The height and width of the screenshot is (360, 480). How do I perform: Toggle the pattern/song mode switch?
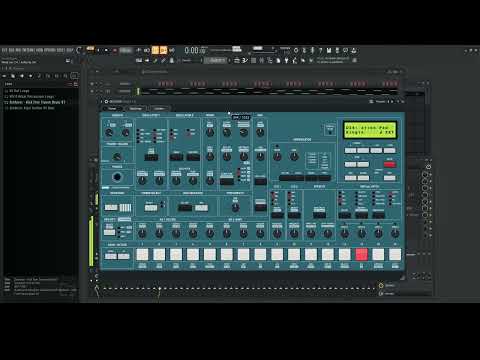90,50
